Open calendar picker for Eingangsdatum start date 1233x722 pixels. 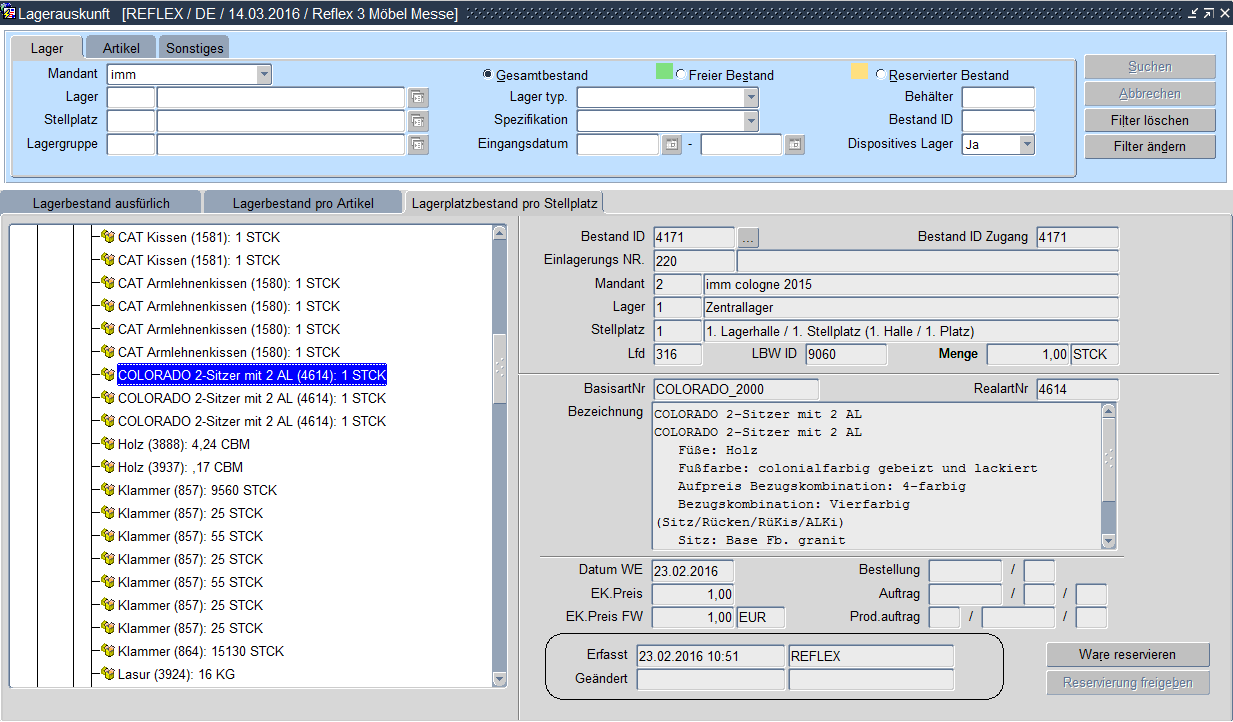[672, 145]
